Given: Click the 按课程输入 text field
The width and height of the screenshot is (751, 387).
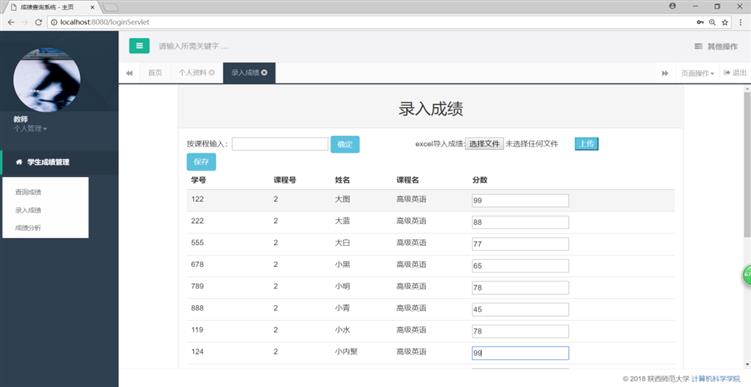Looking at the screenshot, I should click(280, 144).
